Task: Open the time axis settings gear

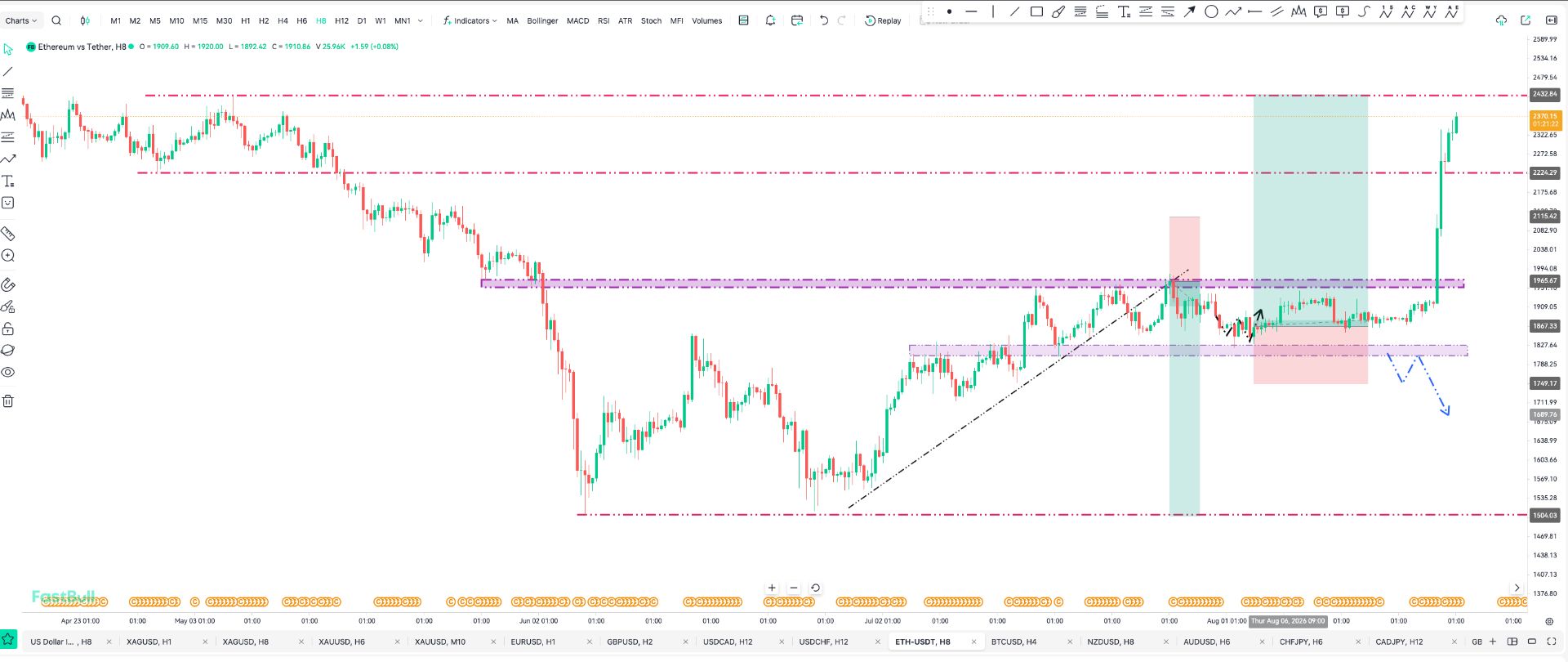Action: pyautogui.click(x=1549, y=622)
